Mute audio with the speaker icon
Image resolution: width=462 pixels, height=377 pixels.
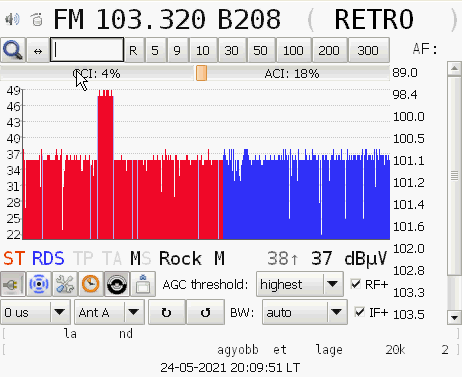pos(12,19)
